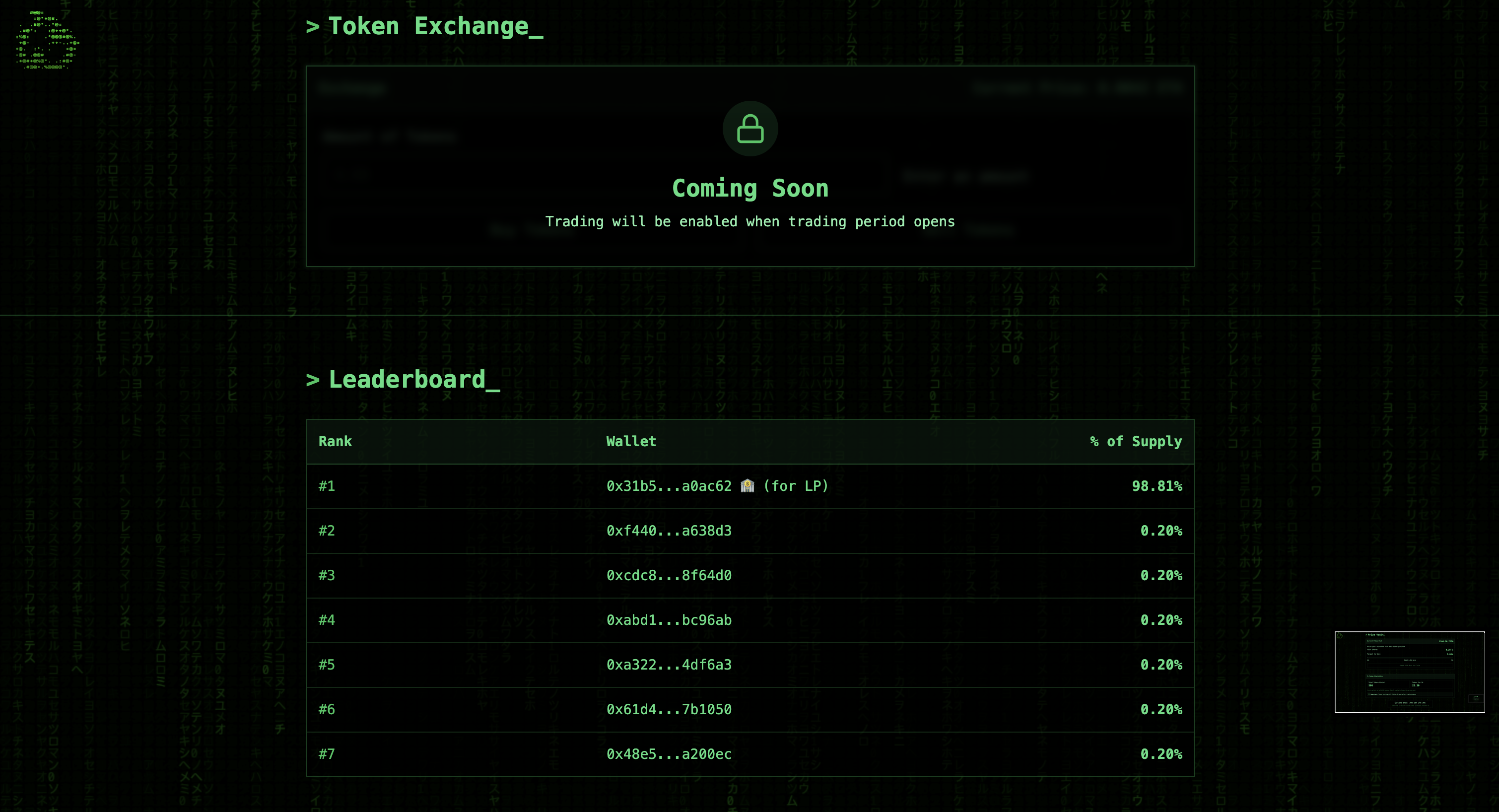Click wallet 0x31b5...a0ac62
Image resolution: width=1499 pixels, height=812 pixels.
click(x=669, y=486)
